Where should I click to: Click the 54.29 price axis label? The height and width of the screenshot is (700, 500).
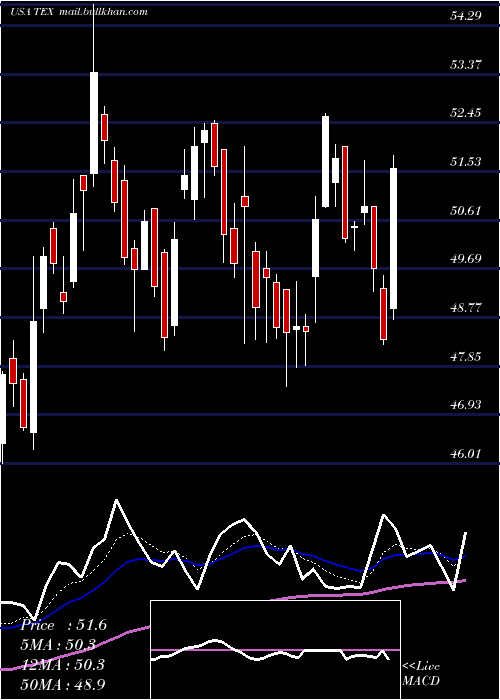pos(465,16)
